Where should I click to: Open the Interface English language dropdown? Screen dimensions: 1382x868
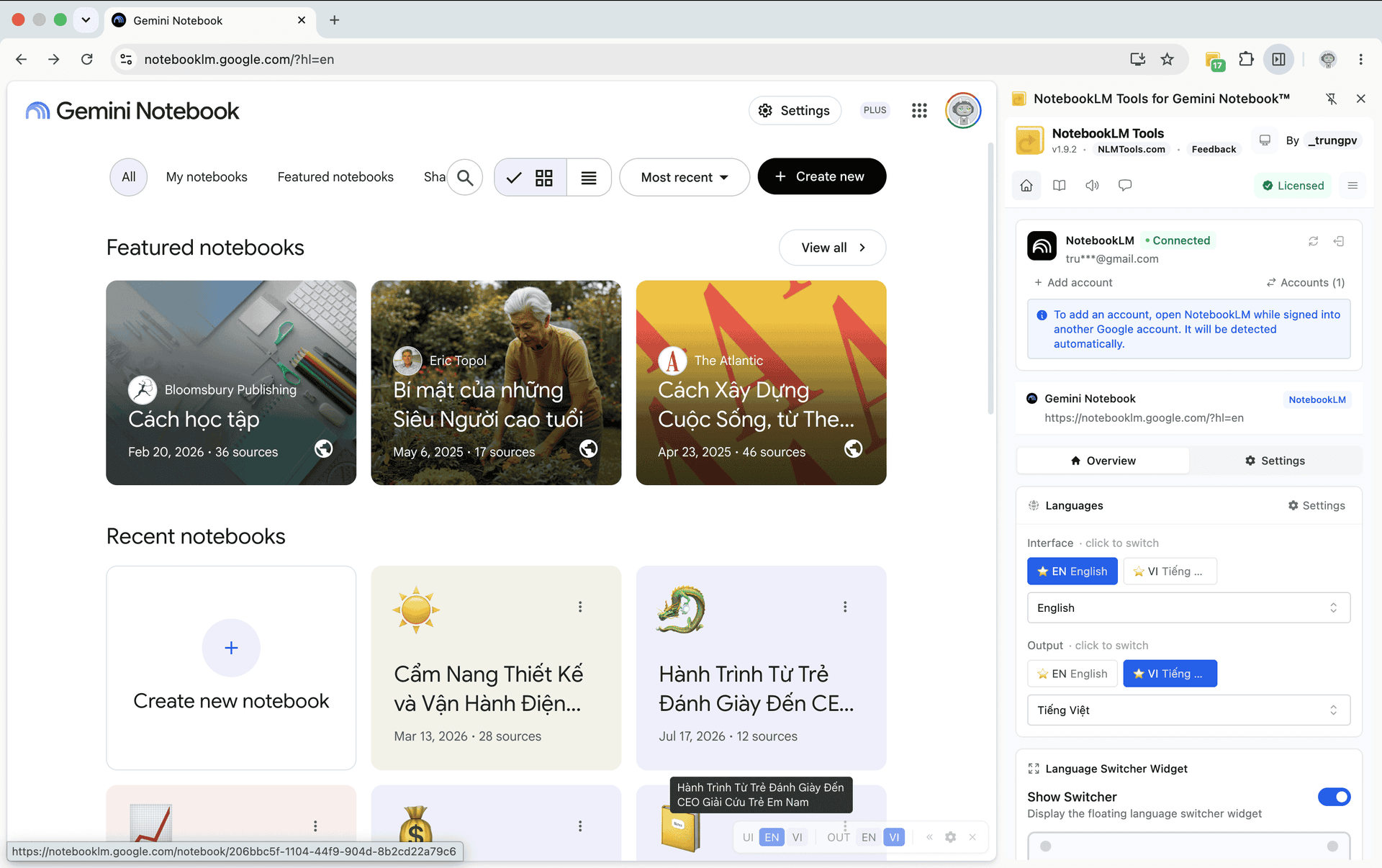(x=1188, y=608)
